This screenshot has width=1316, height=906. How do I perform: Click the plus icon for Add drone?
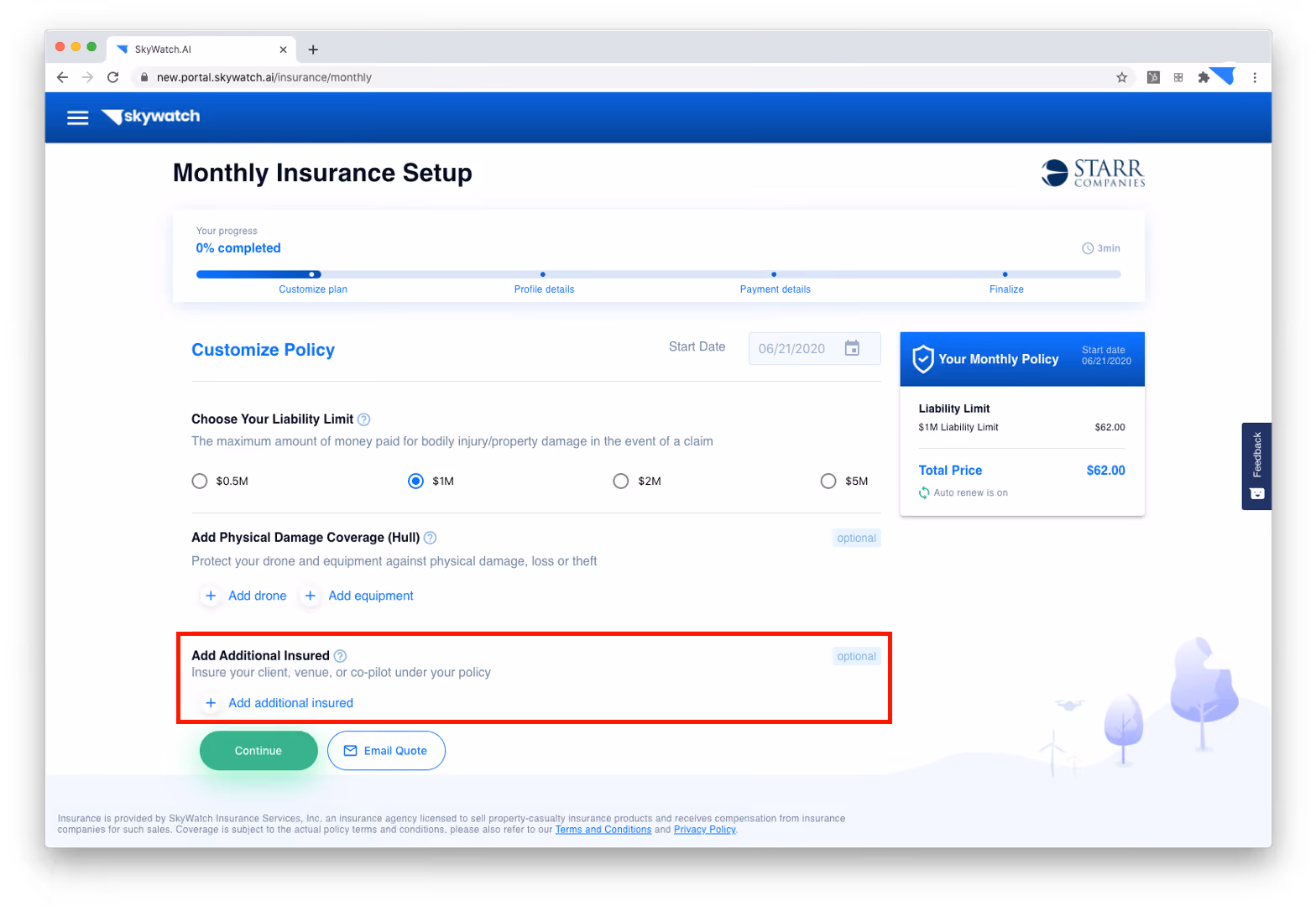(211, 596)
